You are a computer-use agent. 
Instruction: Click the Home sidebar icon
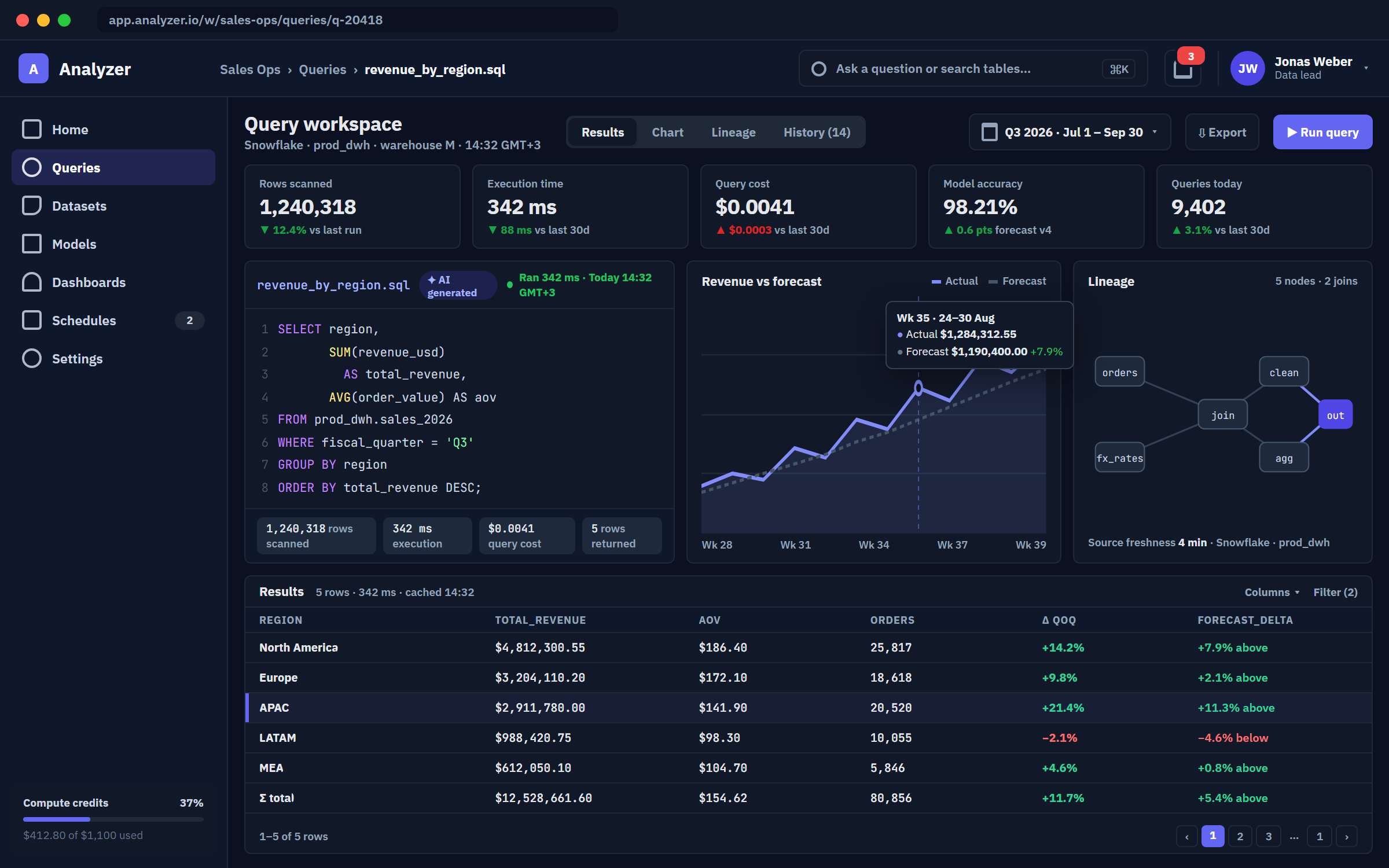[32, 129]
